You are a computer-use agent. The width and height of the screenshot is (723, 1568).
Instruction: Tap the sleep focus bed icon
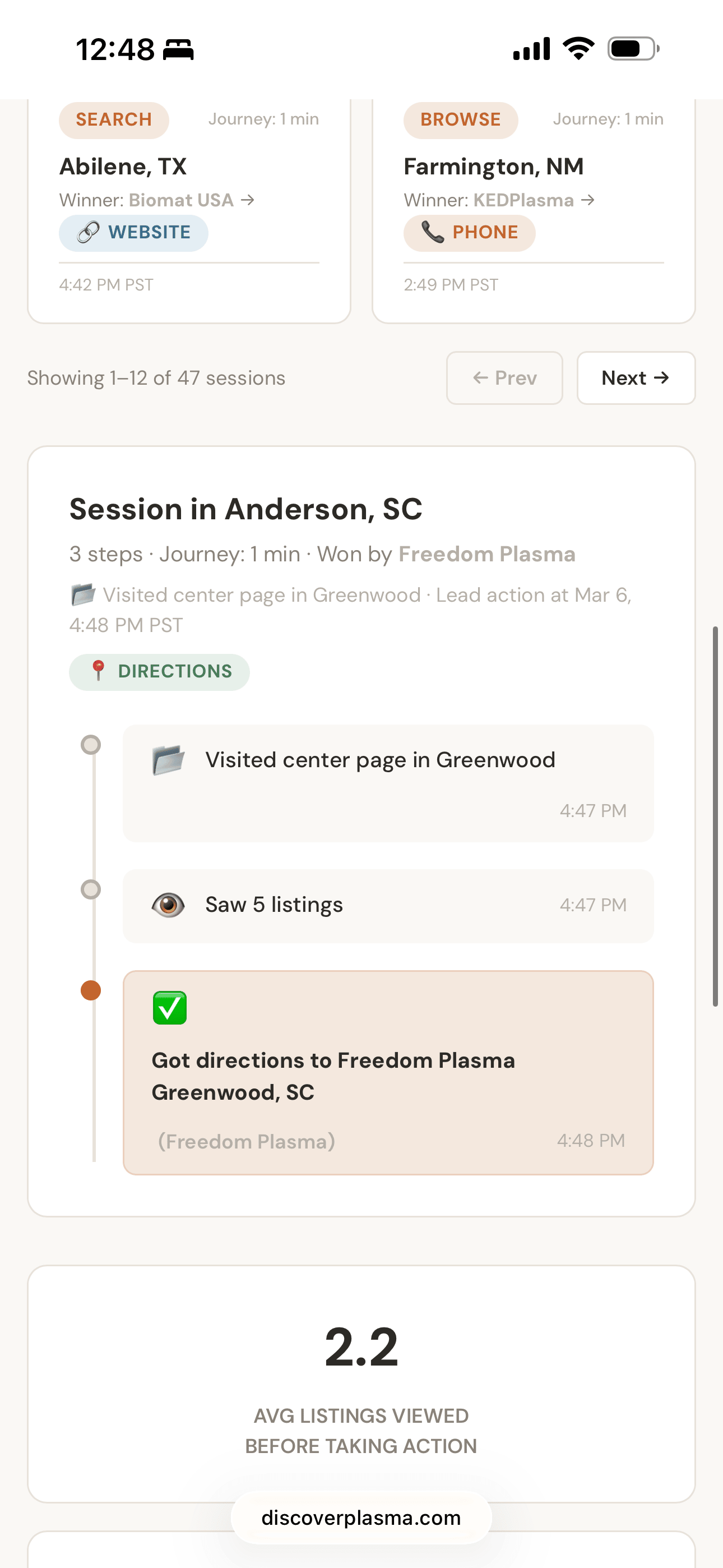pyautogui.click(x=178, y=49)
